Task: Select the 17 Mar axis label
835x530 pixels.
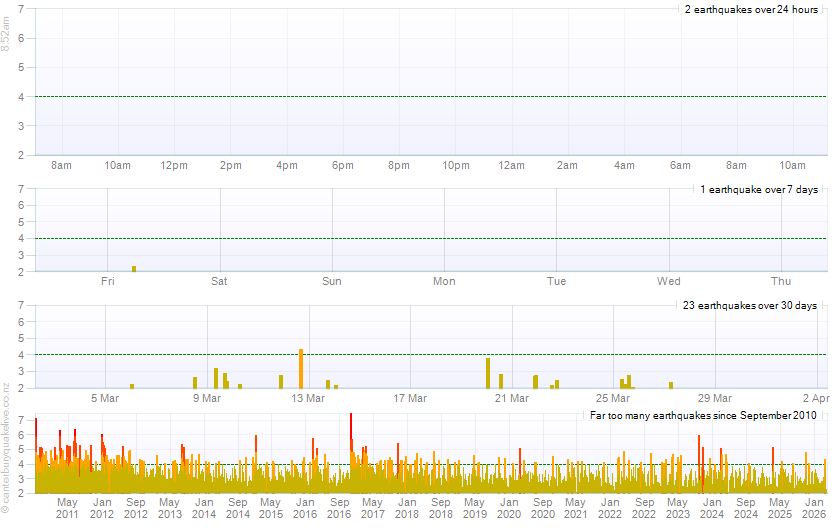Action: [410, 398]
